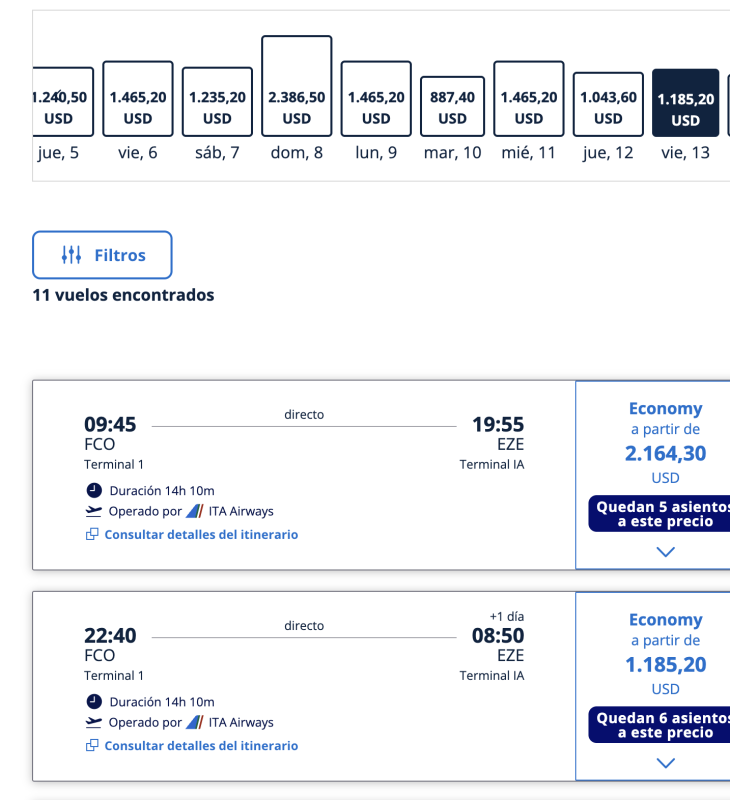Screen dimensions: 730x800
Task: Click ITA Airways logo on 09:45 flight
Action: 195,511
